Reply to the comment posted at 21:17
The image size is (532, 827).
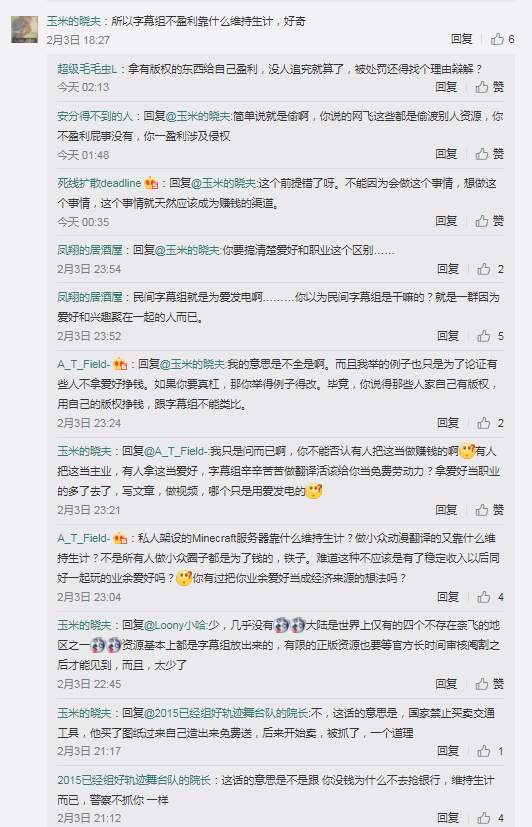[x=448, y=751]
